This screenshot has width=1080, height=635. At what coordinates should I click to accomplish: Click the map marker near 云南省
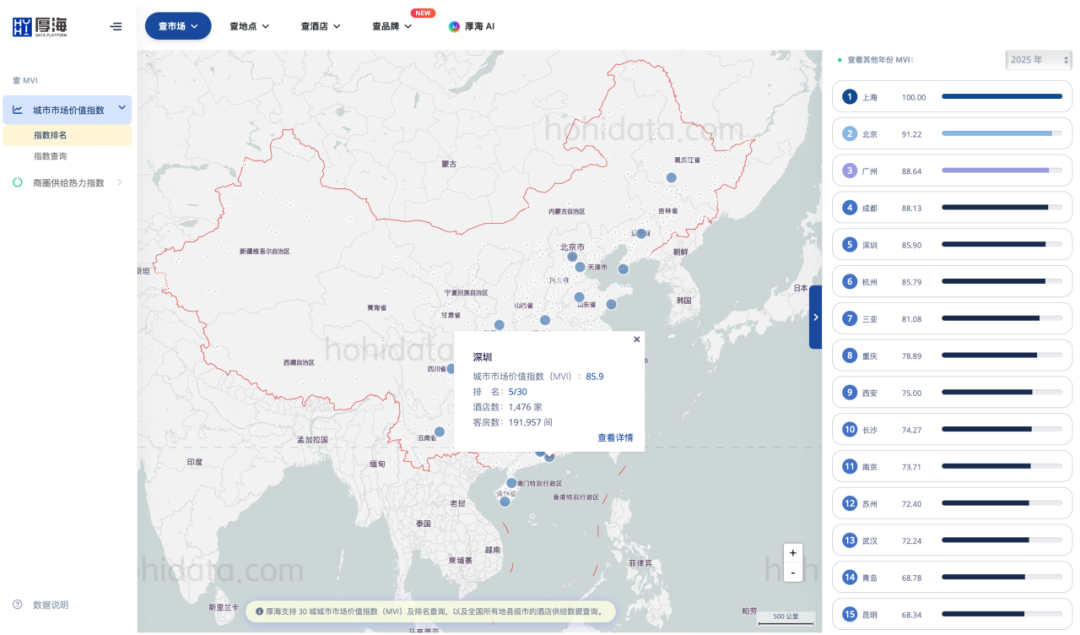[x=439, y=432]
